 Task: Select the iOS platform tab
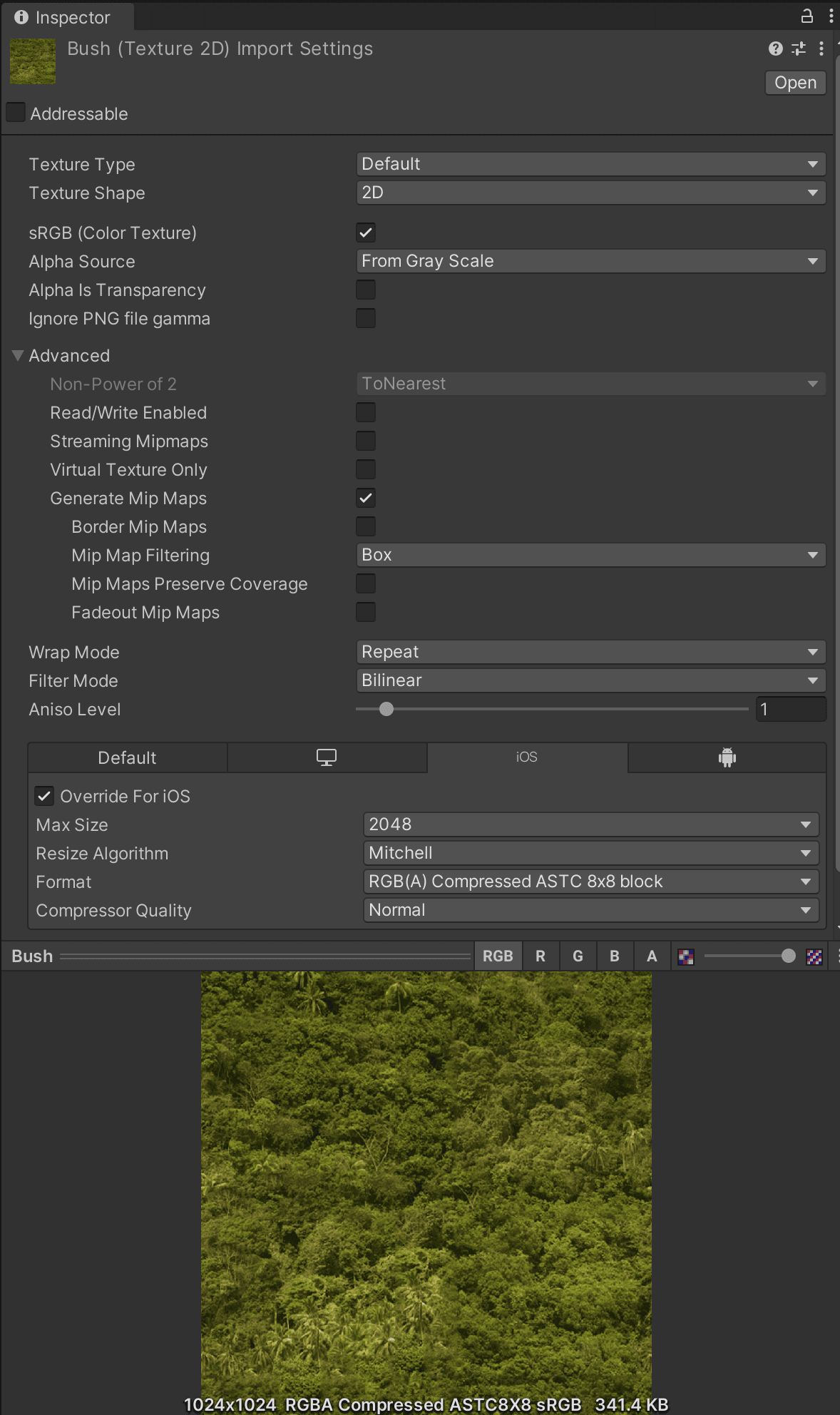(x=527, y=757)
